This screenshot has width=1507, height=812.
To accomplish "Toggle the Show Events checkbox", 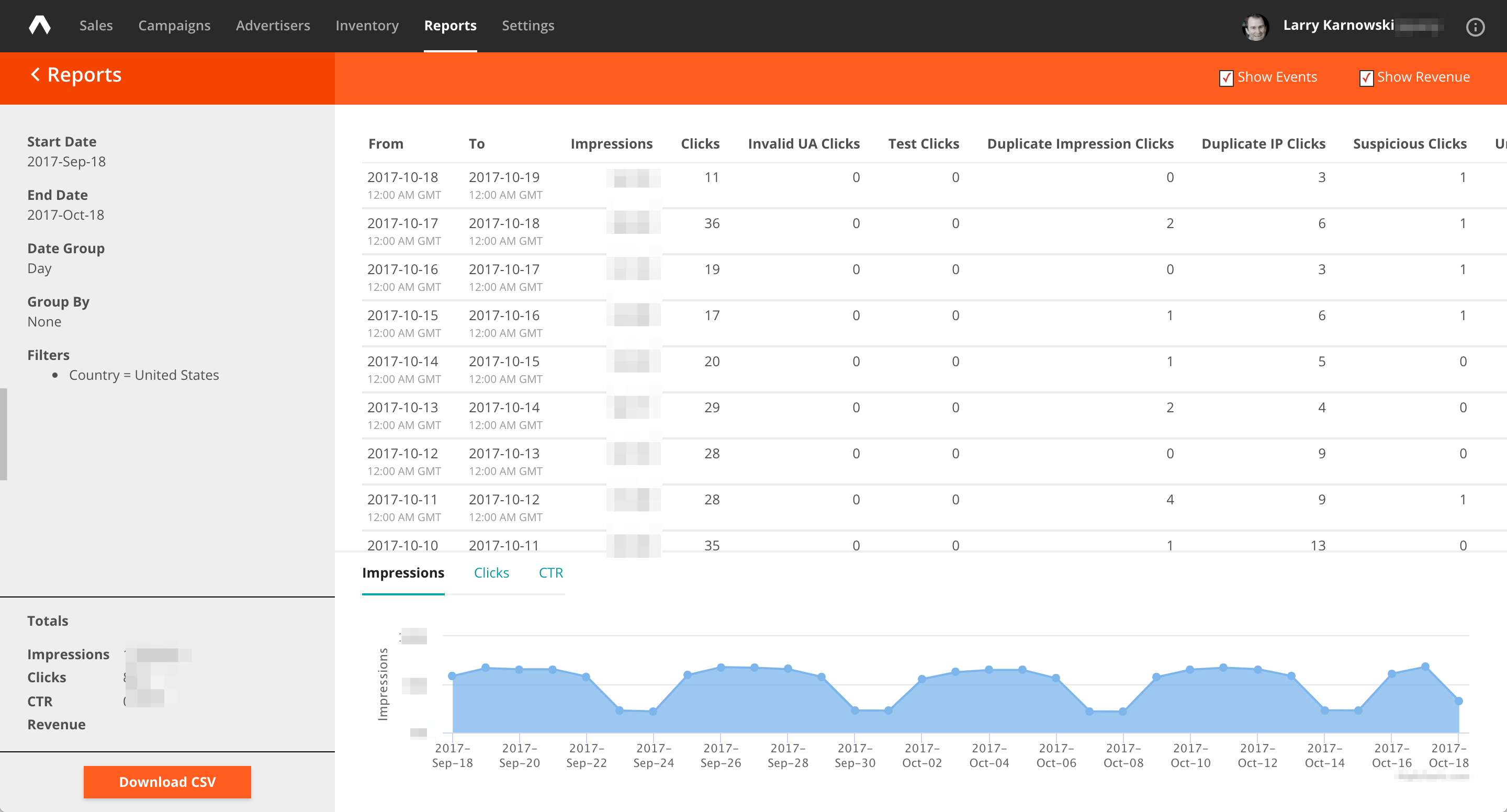I will [1226, 78].
